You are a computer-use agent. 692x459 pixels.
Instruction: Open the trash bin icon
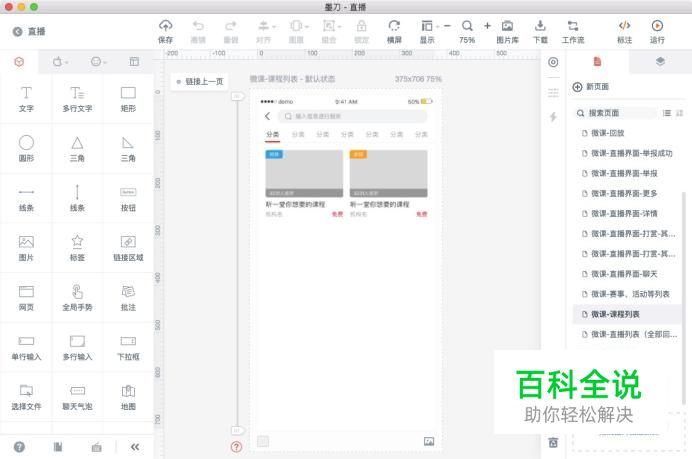(553, 442)
